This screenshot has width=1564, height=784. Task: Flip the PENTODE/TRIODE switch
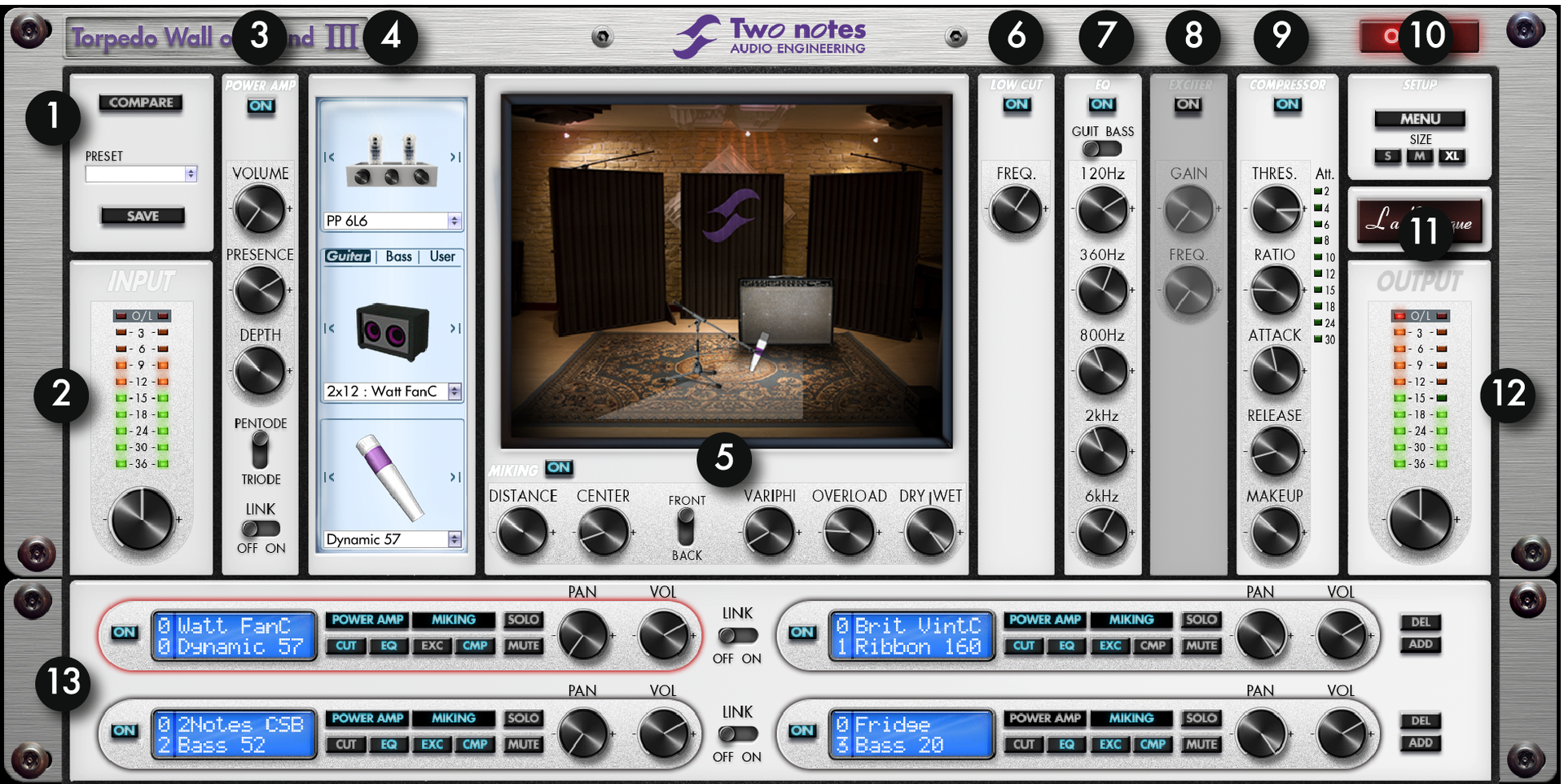(260, 449)
